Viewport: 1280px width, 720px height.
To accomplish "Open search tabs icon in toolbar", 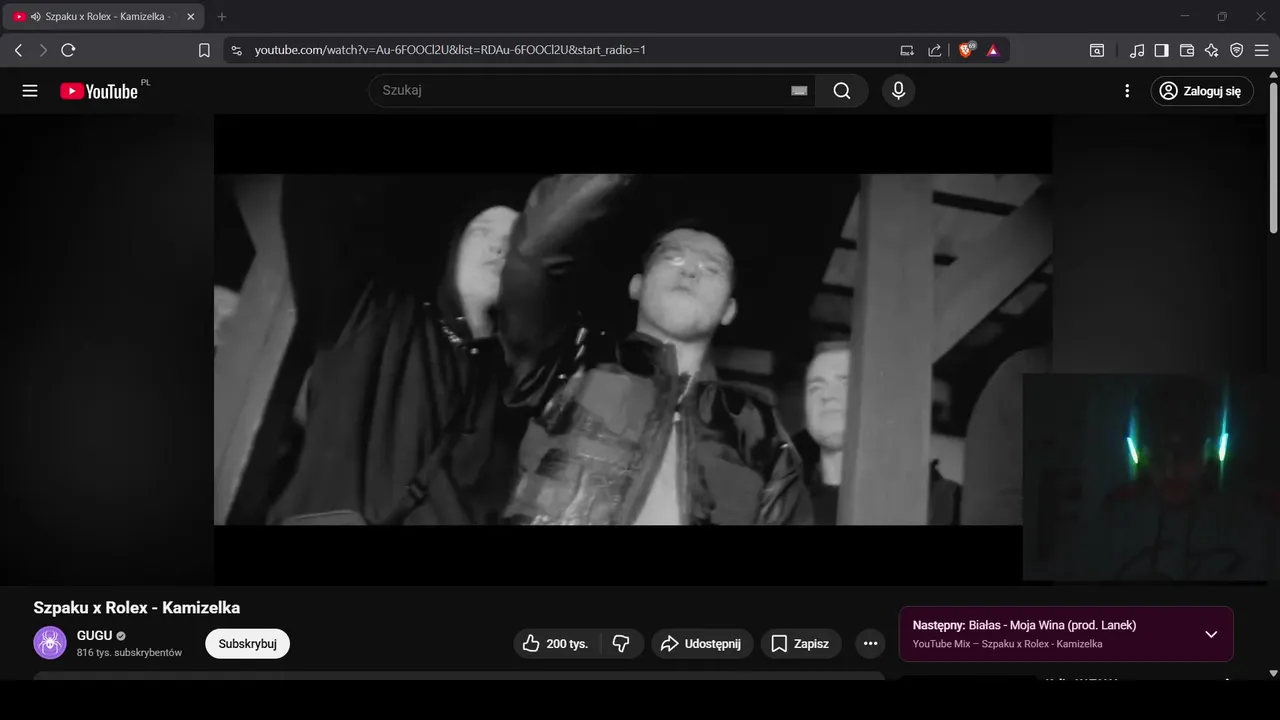I will click(x=1097, y=50).
